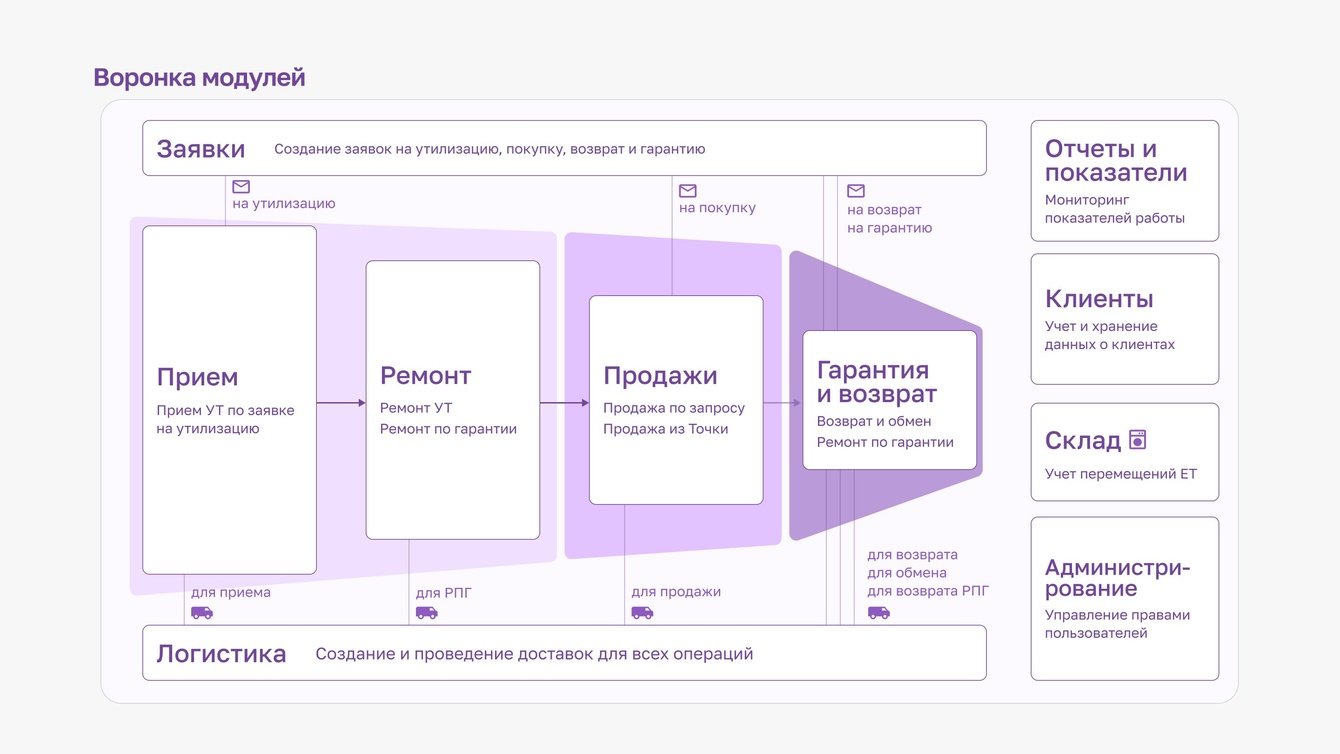Click 'Учет и хранение данных о клиентах' description
This screenshot has width=1340, height=754.
tap(1109, 335)
